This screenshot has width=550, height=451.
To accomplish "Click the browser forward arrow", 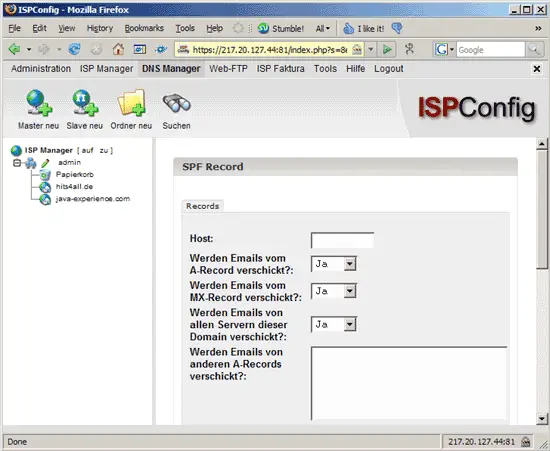I will click(x=44, y=49).
